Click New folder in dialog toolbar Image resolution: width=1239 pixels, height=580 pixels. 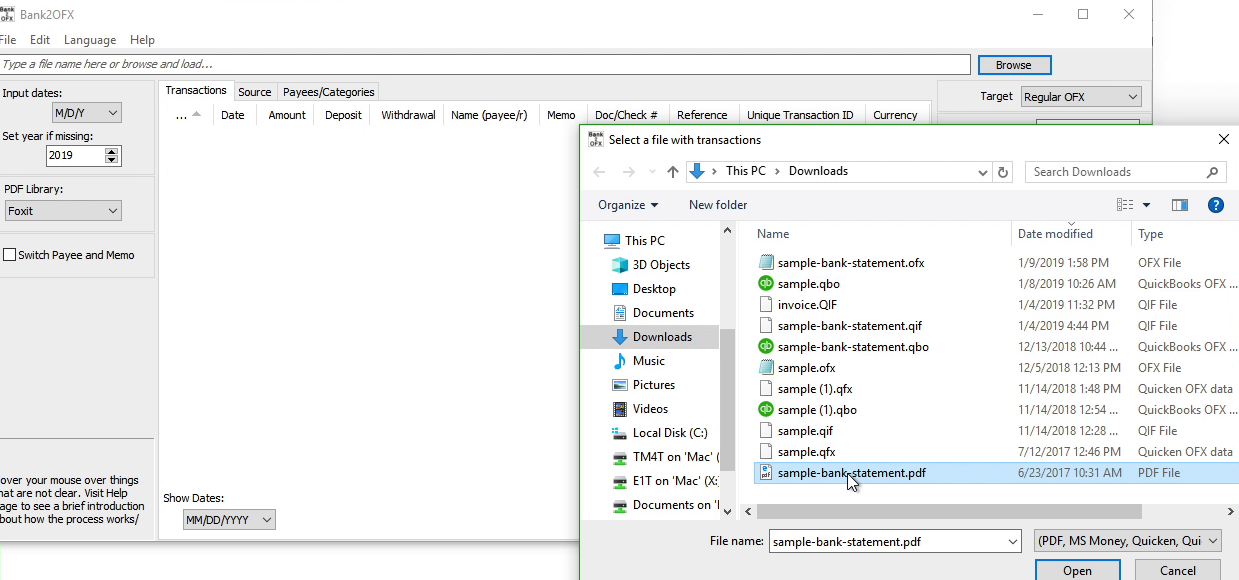tap(718, 205)
